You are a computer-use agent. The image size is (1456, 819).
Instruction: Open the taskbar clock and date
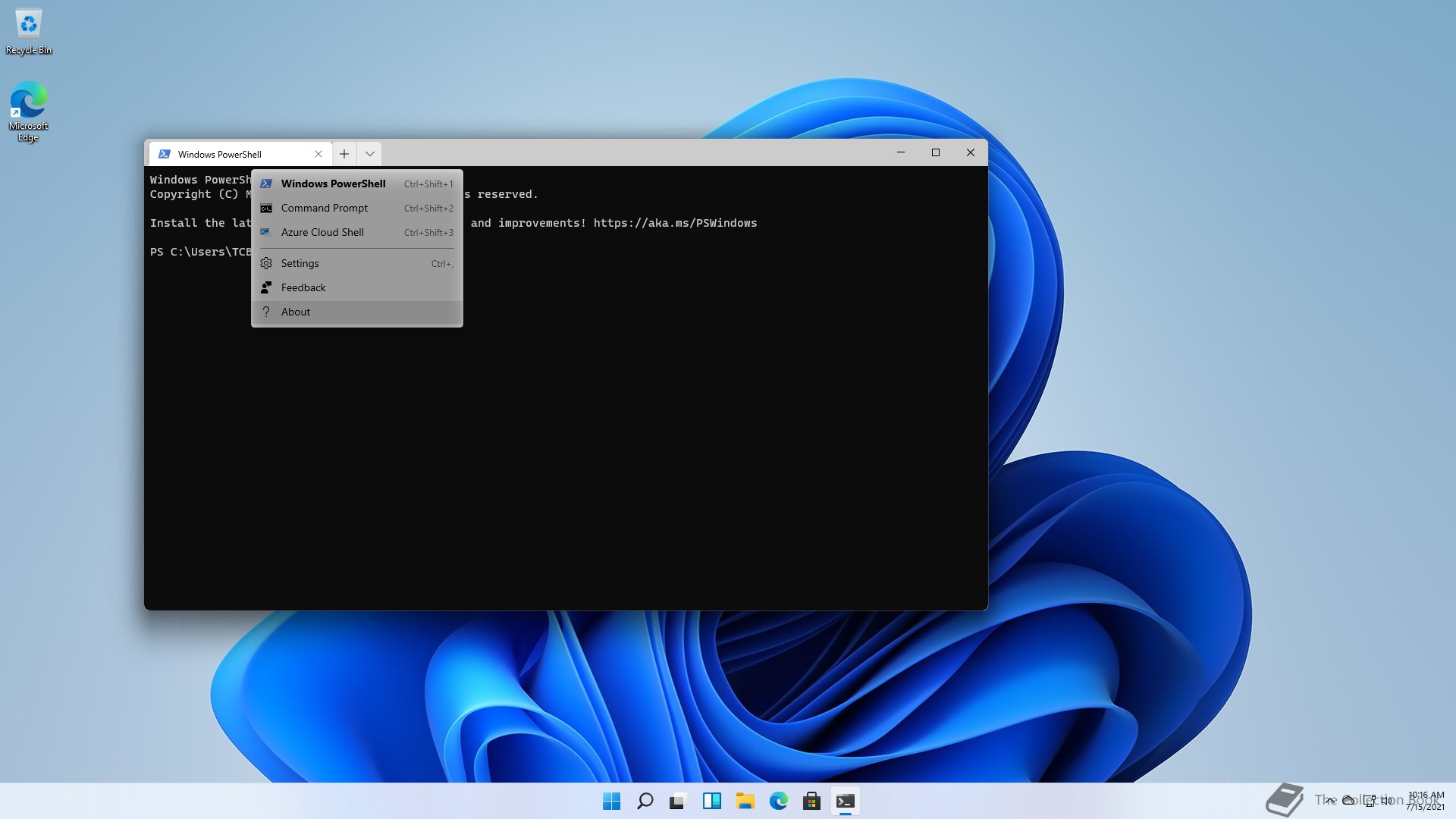[1426, 801]
